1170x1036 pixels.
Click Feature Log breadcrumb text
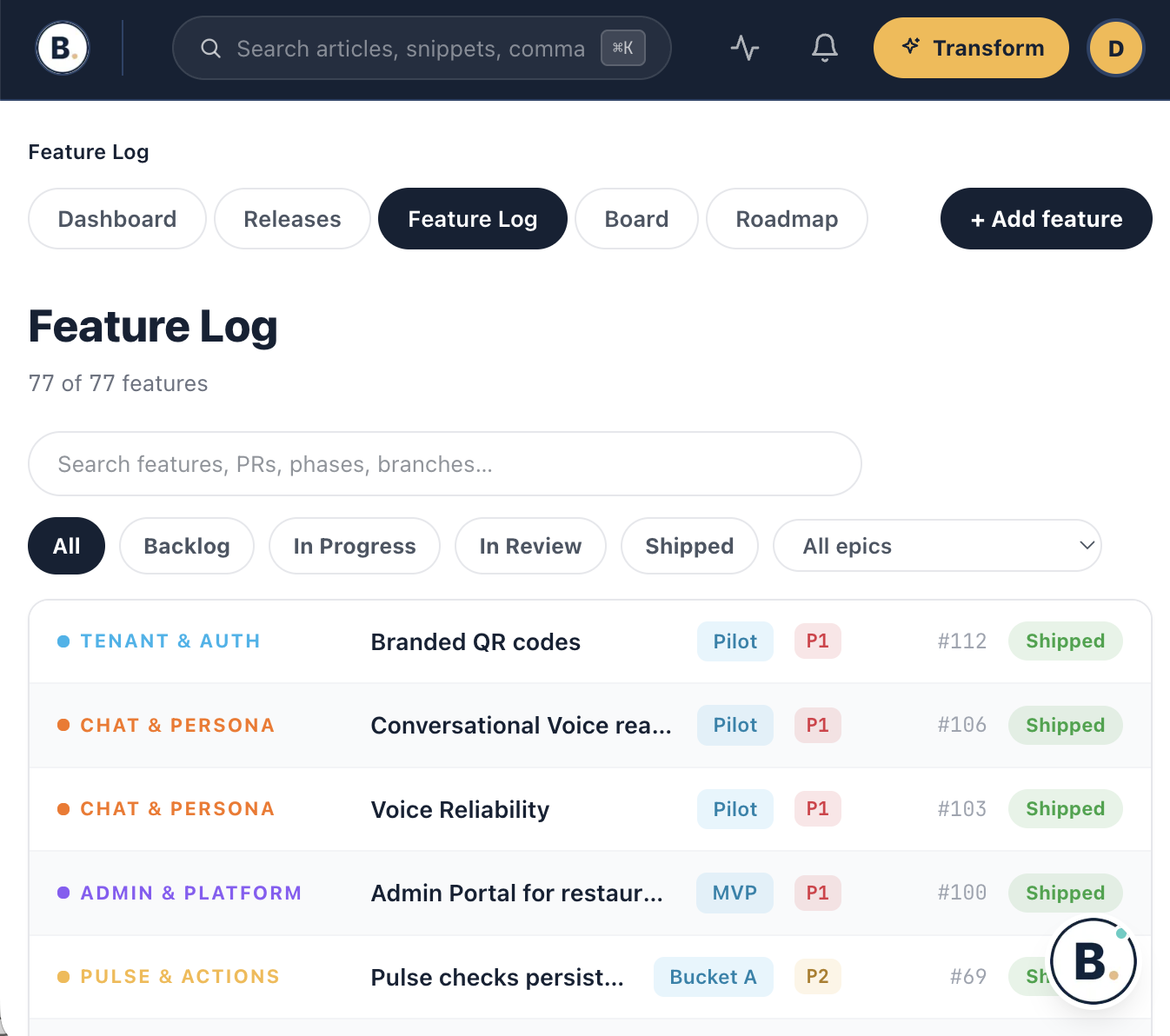[89, 152]
